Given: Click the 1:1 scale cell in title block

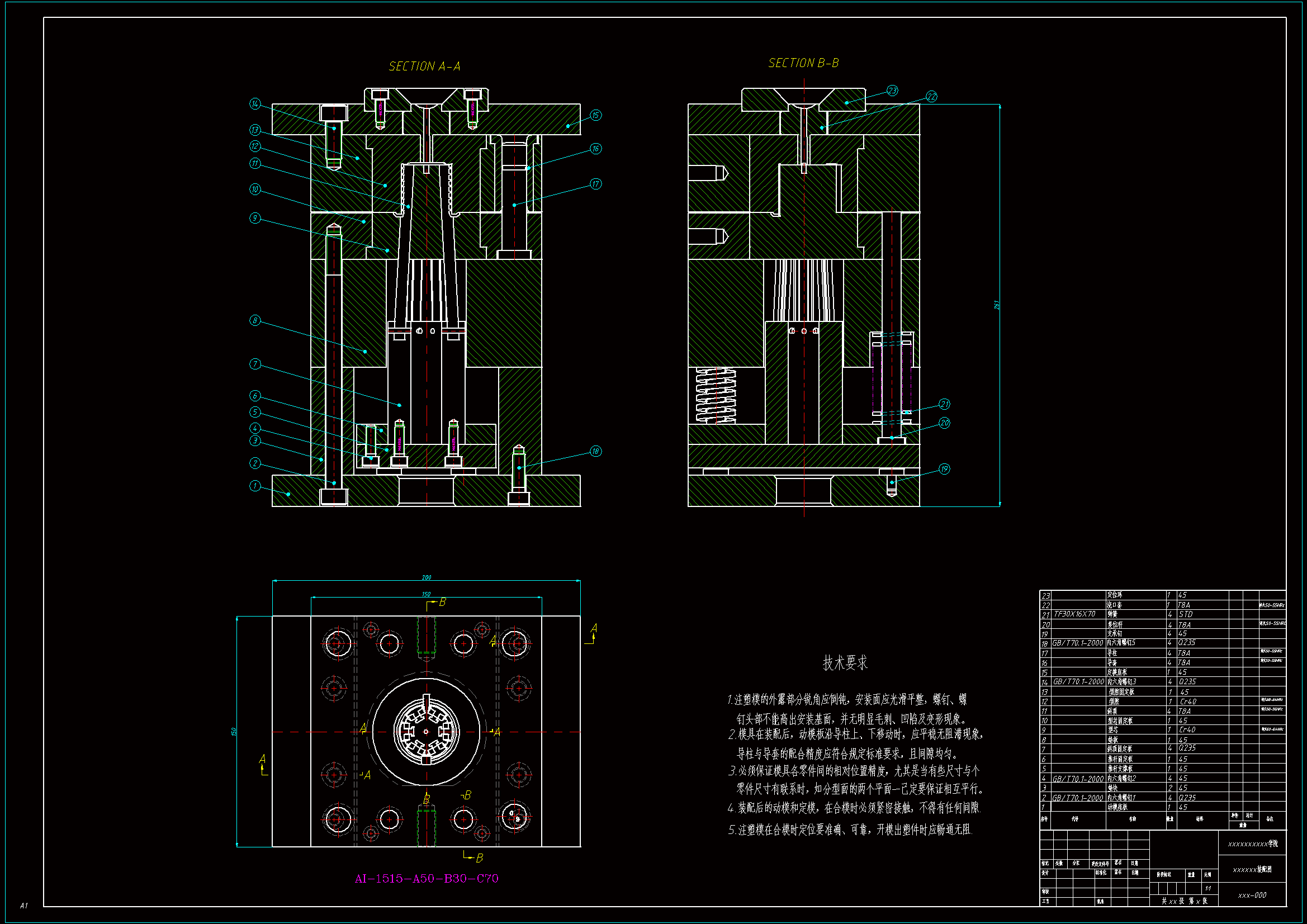Looking at the screenshot, I should tap(1208, 888).
